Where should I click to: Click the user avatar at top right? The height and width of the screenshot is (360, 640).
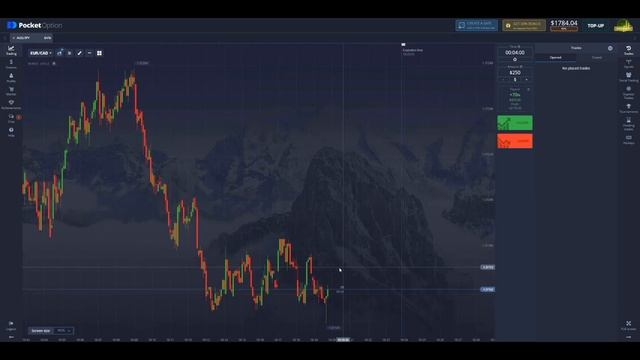tap(623, 25)
